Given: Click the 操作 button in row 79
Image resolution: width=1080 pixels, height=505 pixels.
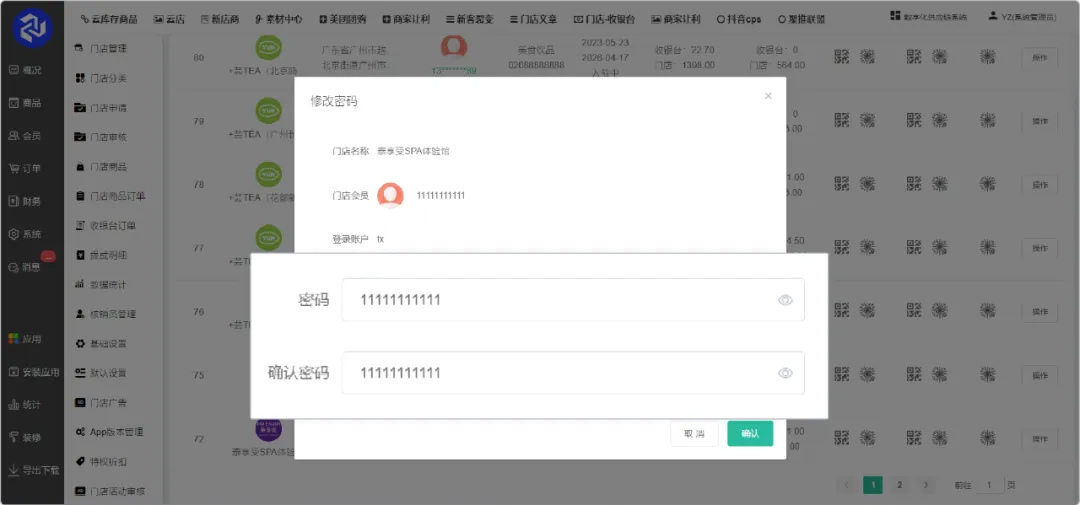Looking at the screenshot, I should tap(1039, 121).
